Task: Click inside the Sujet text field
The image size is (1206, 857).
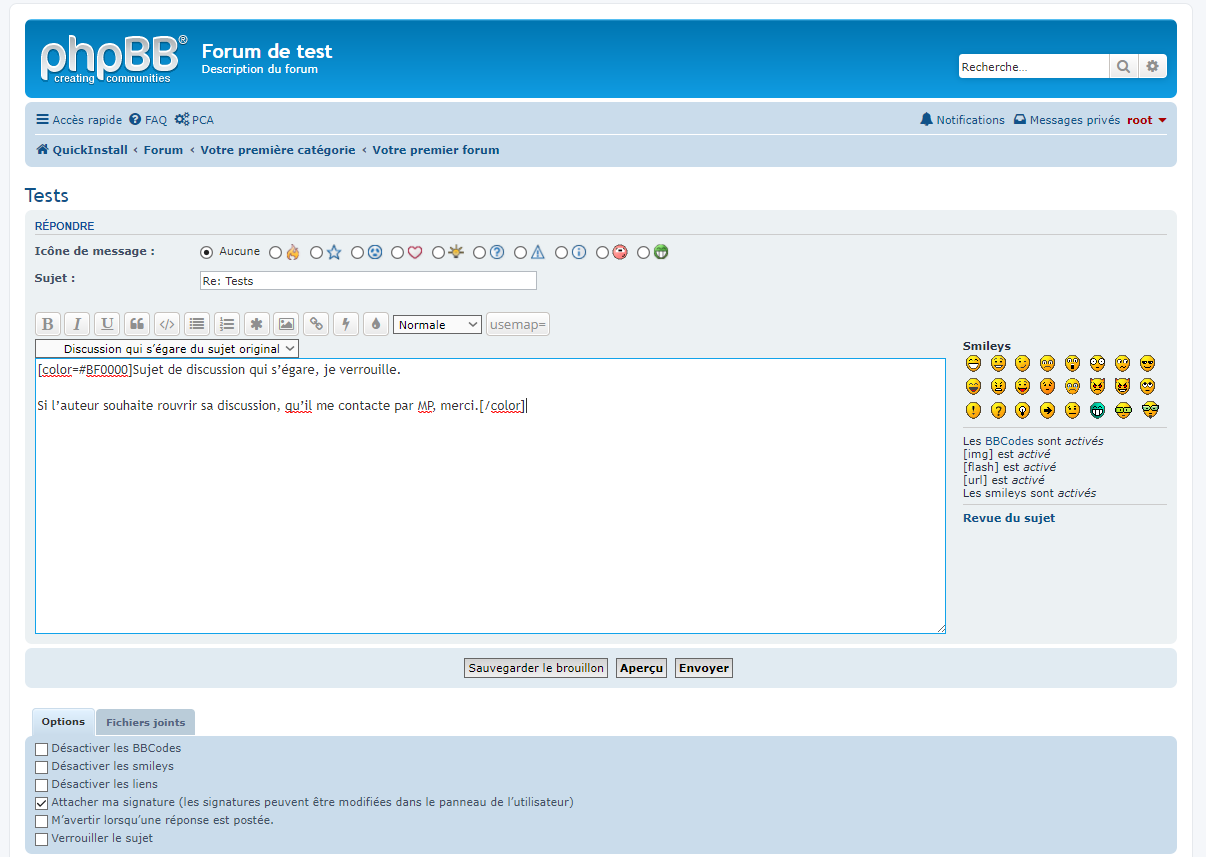Action: click(368, 281)
